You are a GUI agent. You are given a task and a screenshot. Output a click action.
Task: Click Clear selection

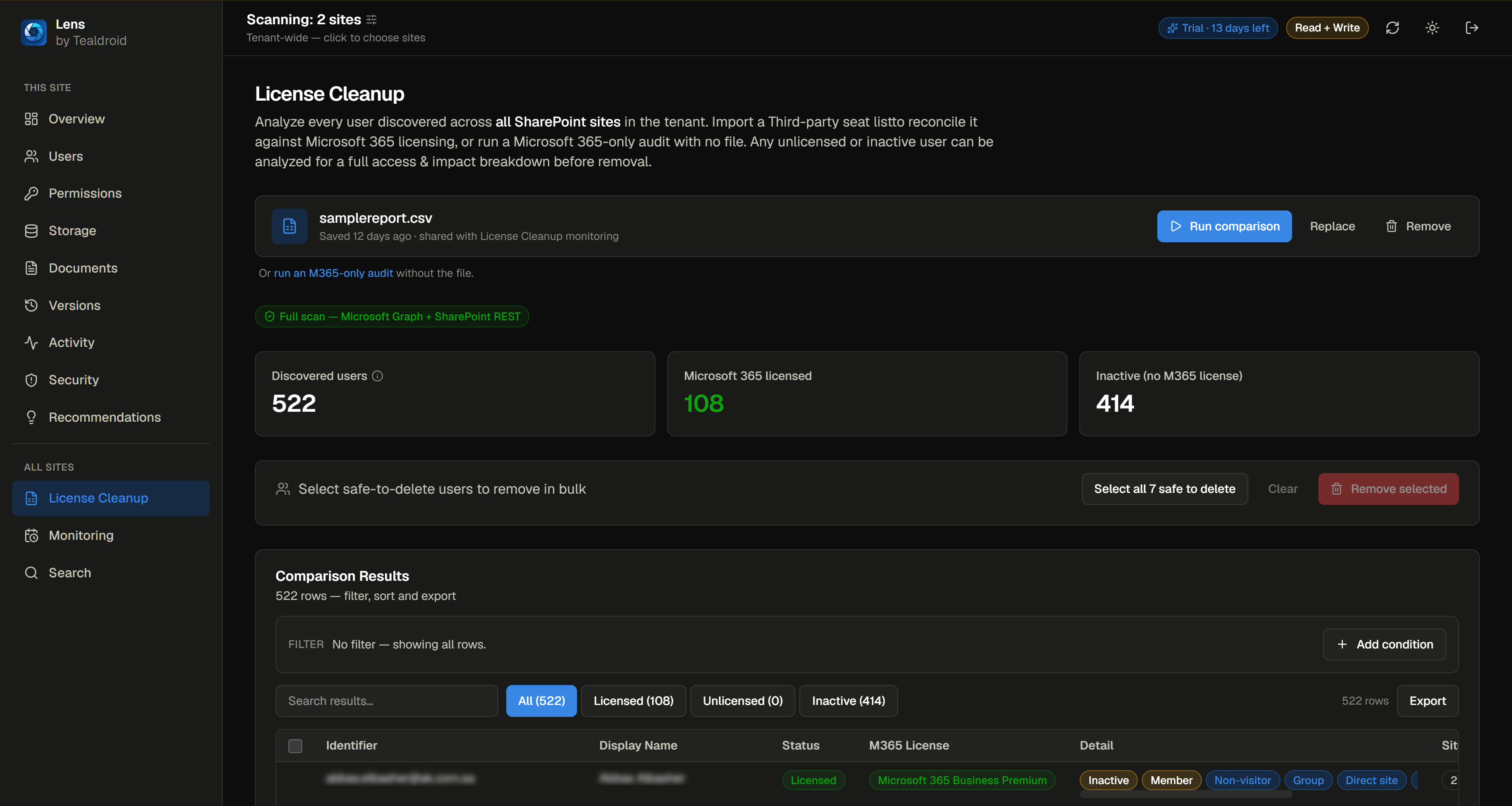pos(1283,489)
